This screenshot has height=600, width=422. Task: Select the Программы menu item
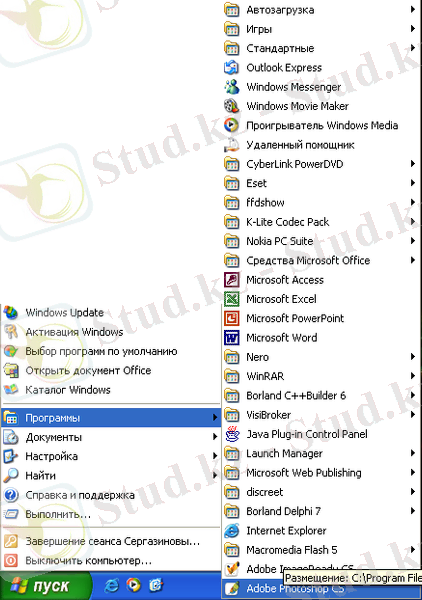click(111, 418)
